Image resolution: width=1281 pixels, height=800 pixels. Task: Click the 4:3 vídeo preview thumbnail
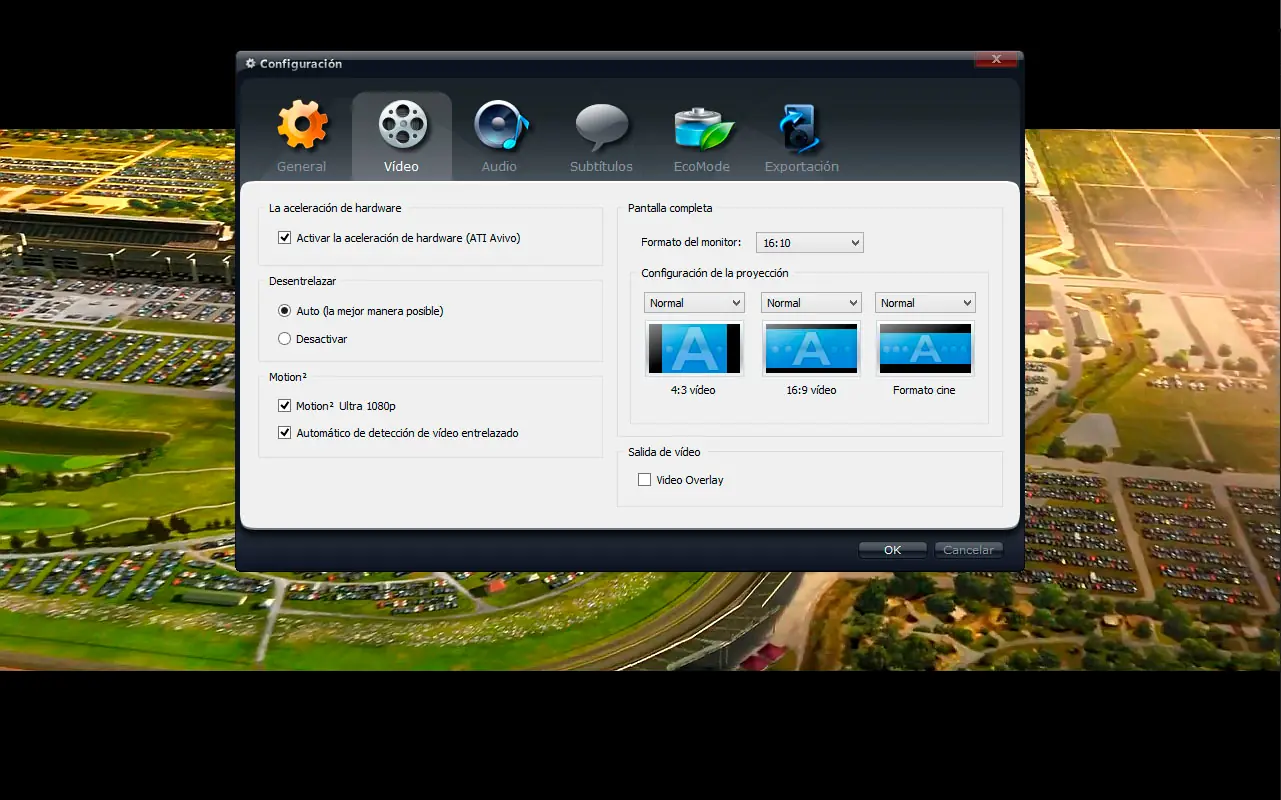694,348
